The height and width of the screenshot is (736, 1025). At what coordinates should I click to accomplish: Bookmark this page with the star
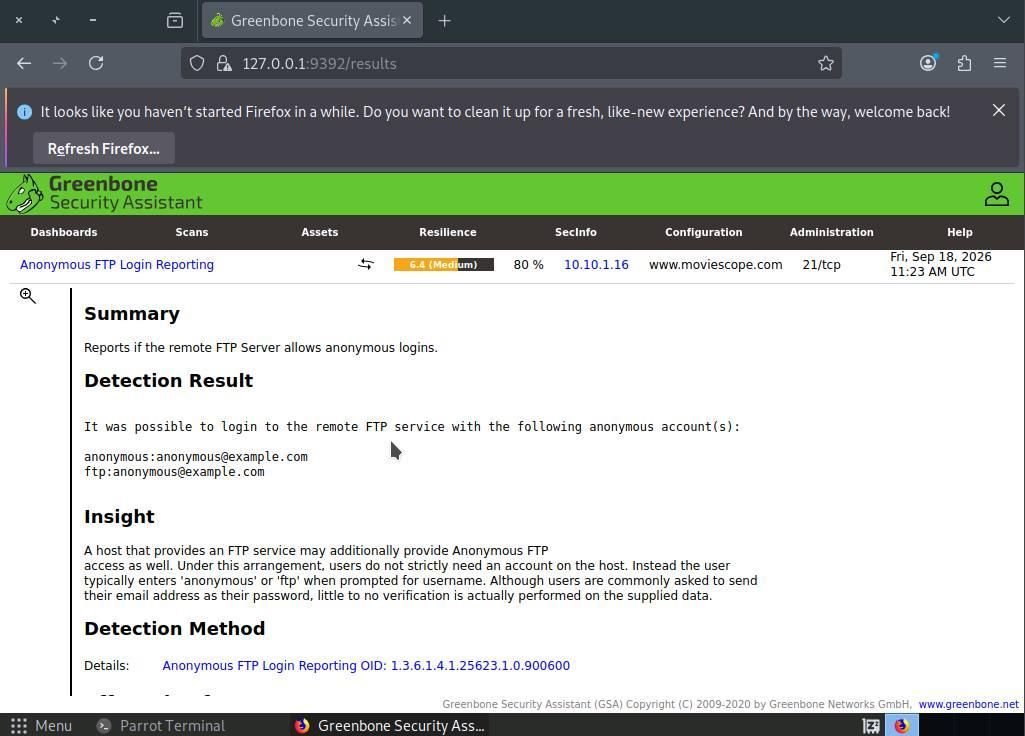pyautogui.click(x=826, y=63)
